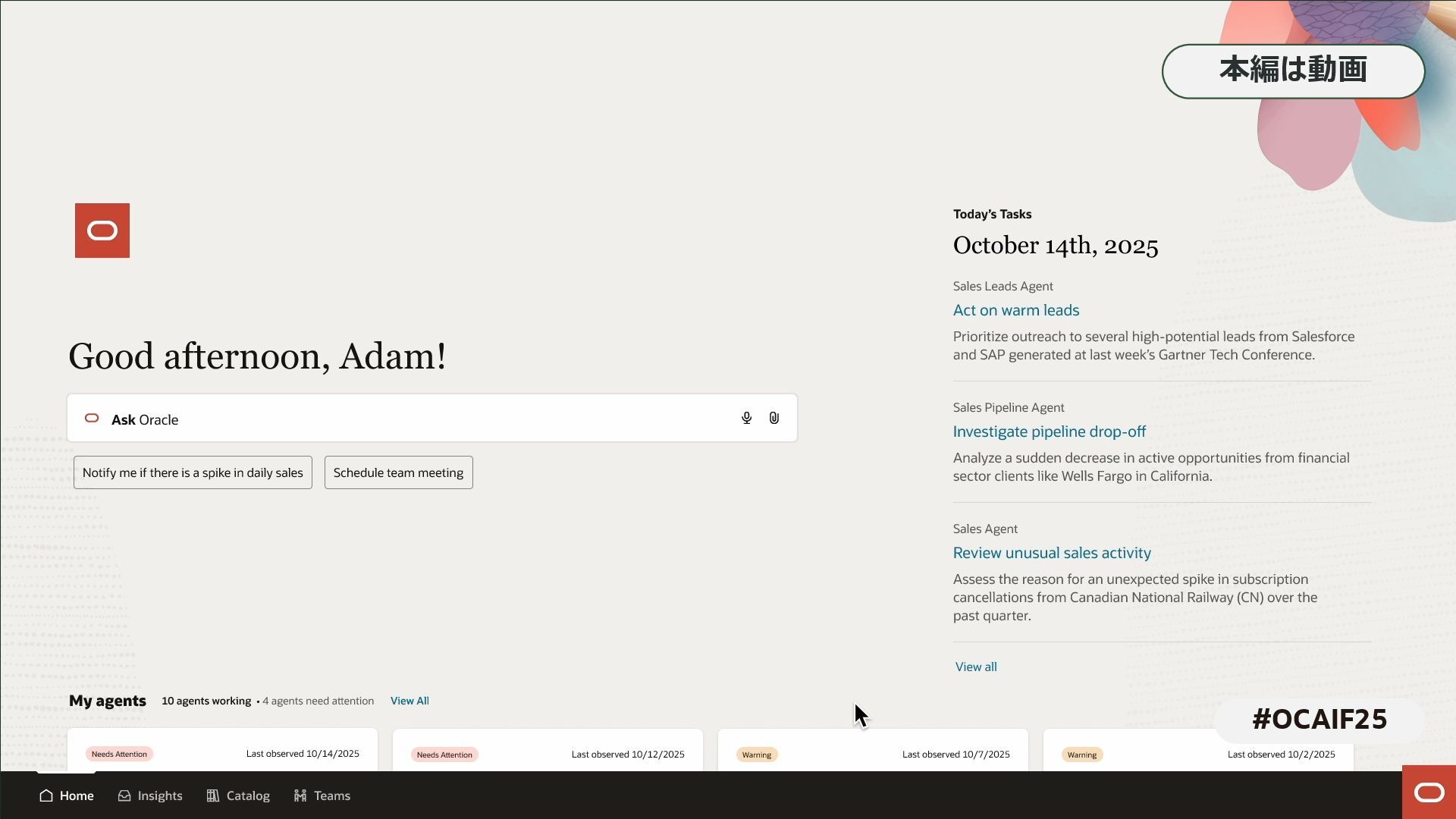The height and width of the screenshot is (819, 1456).
Task: Open the 'Act on warm leads' task
Action: 1015,310
